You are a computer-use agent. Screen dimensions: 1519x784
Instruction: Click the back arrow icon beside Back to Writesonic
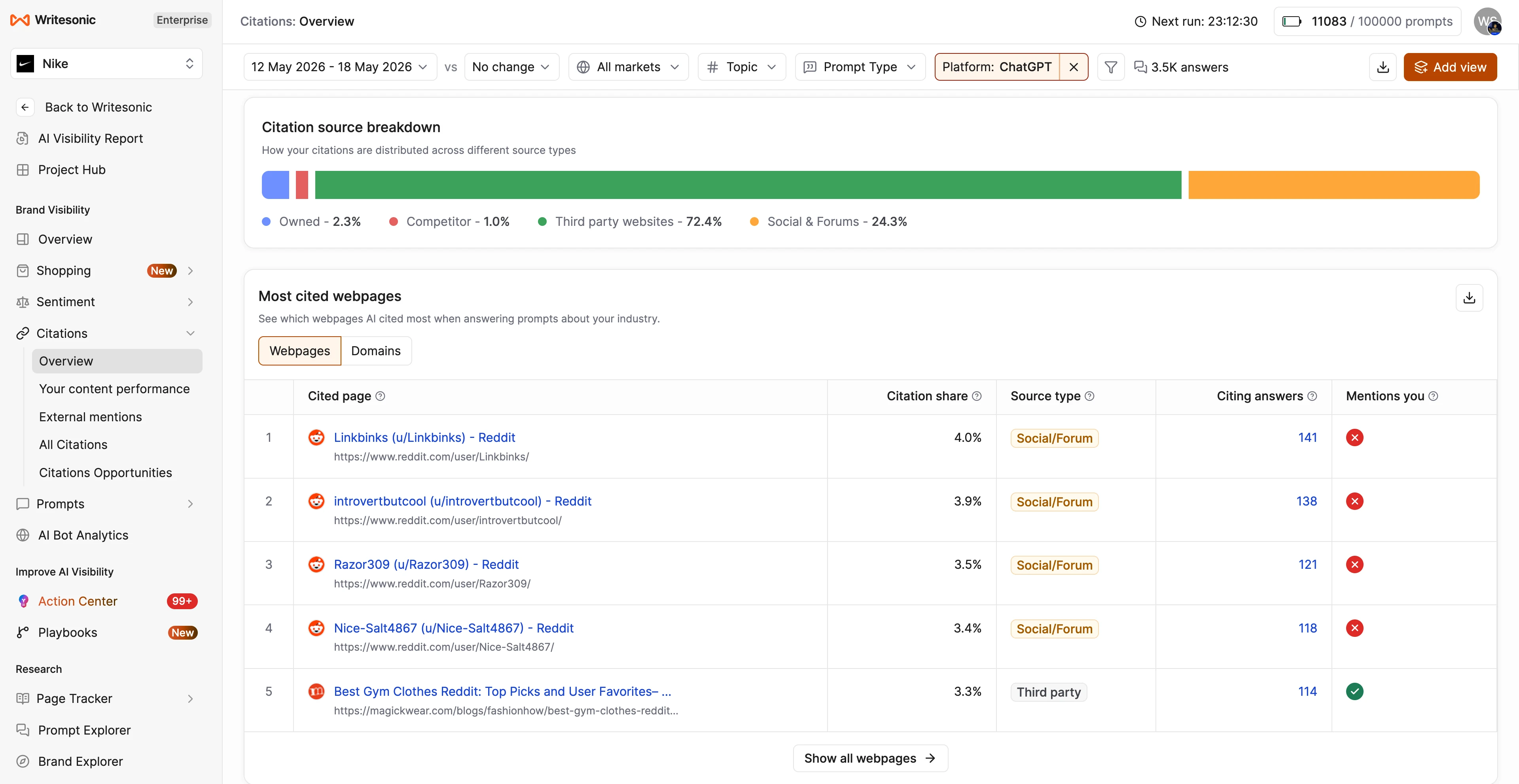tap(25, 107)
